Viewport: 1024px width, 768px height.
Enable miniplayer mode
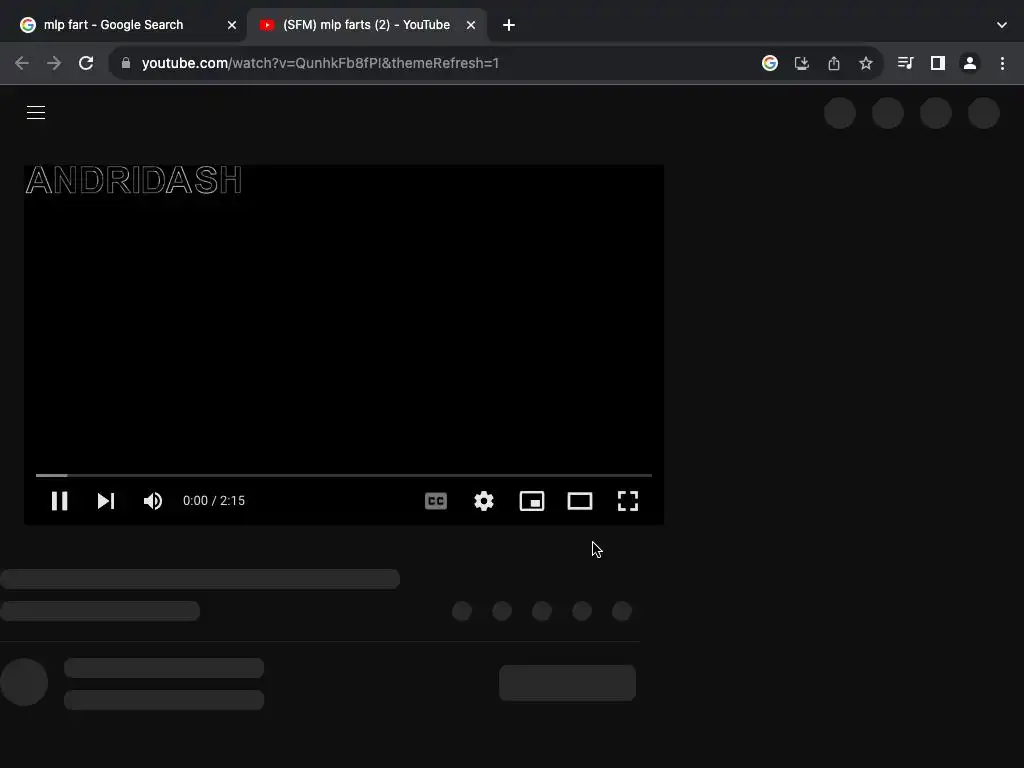[x=532, y=501]
